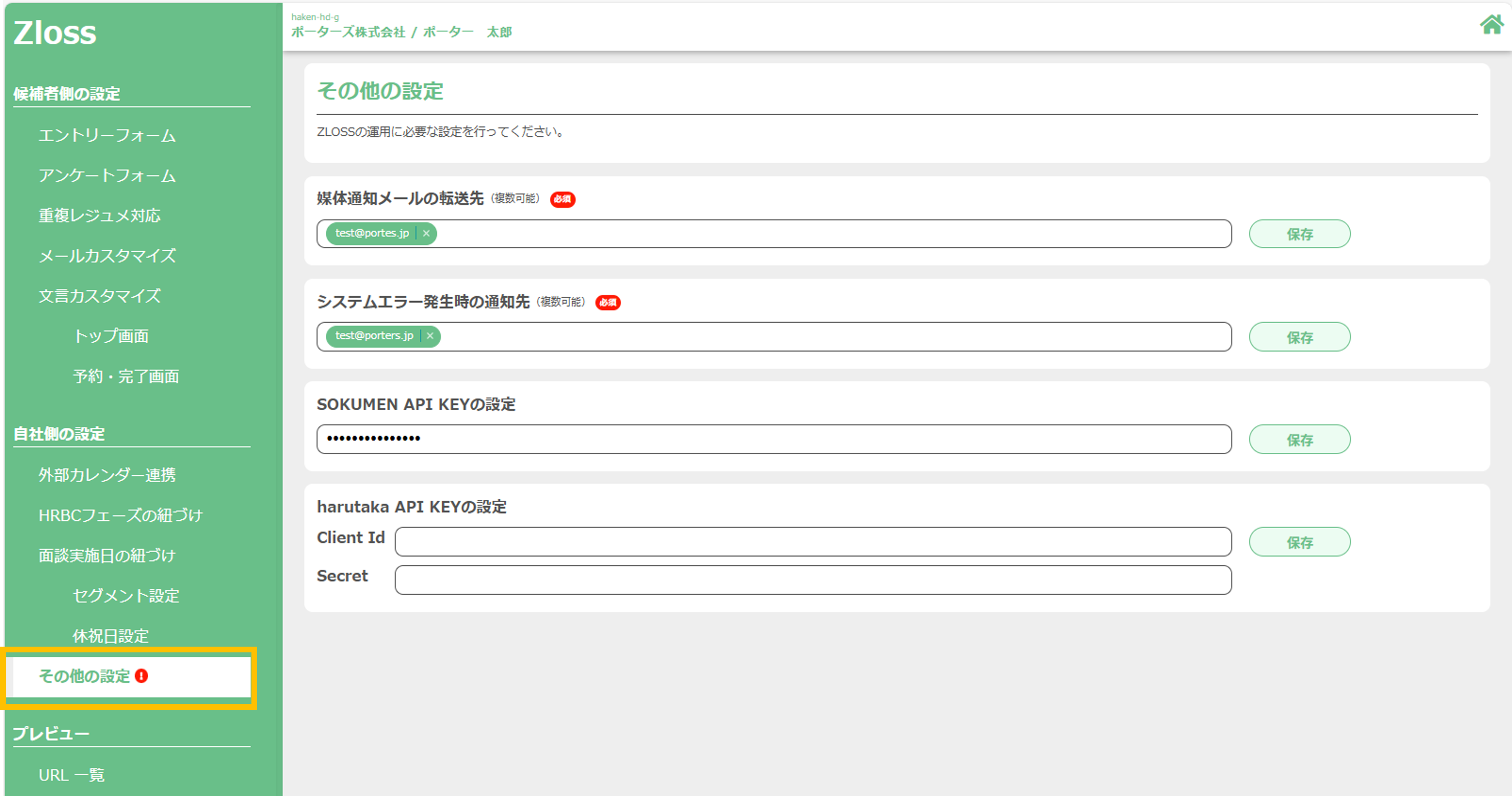Open 休祝日設定 submenu item
Viewport: 1512px width, 796px height.
pos(110,636)
